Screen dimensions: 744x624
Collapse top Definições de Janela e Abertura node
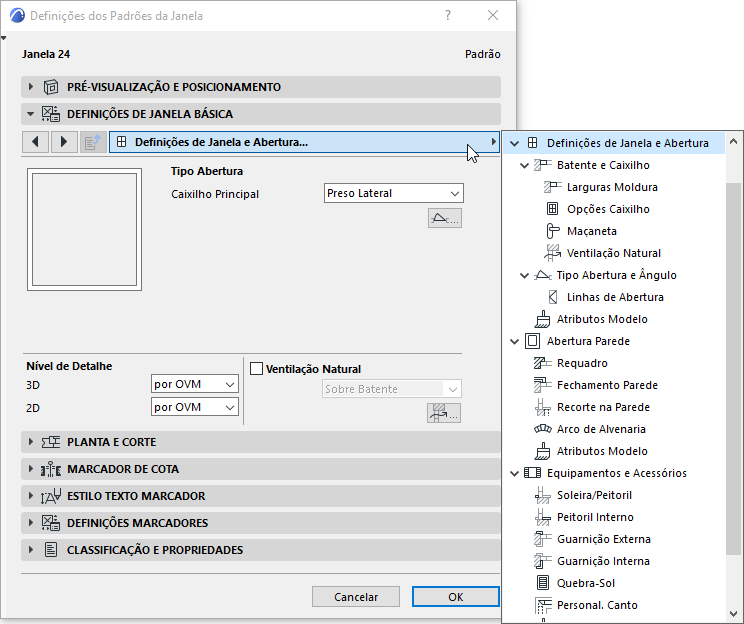(x=514, y=143)
